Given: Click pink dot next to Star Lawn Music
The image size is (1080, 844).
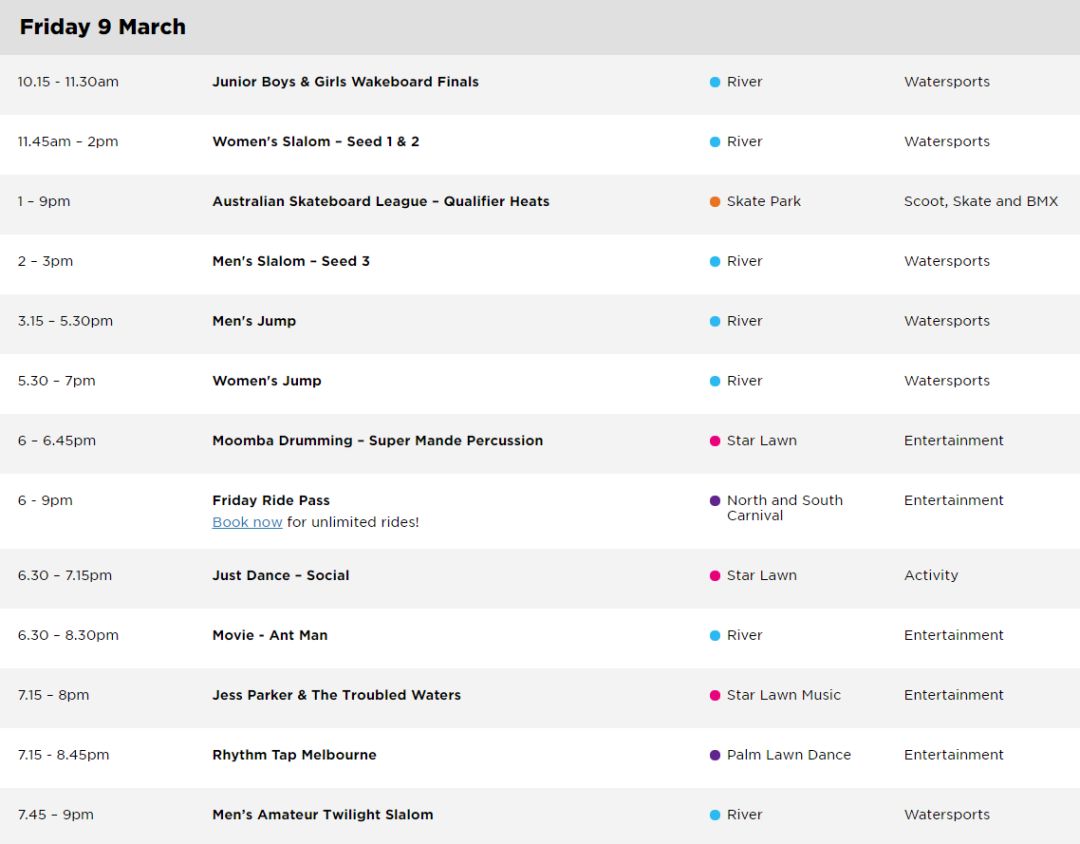Looking at the screenshot, I should coord(715,695).
